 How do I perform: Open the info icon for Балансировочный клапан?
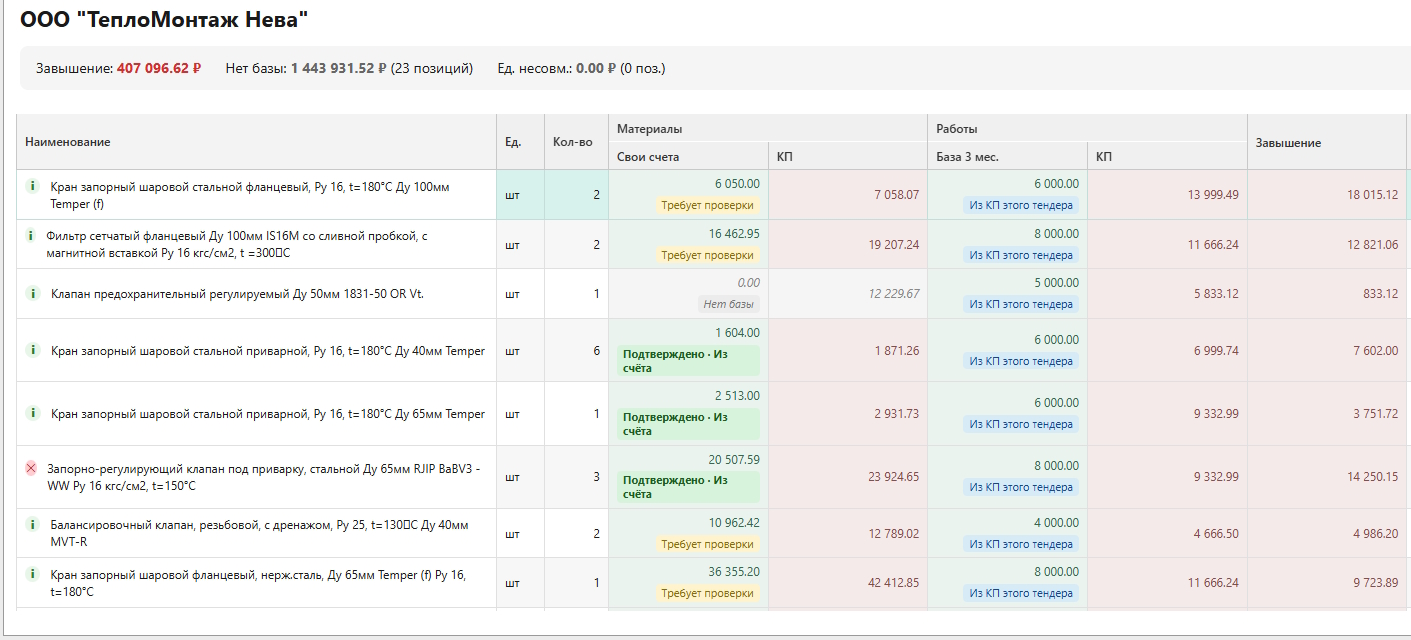pos(31,524)
